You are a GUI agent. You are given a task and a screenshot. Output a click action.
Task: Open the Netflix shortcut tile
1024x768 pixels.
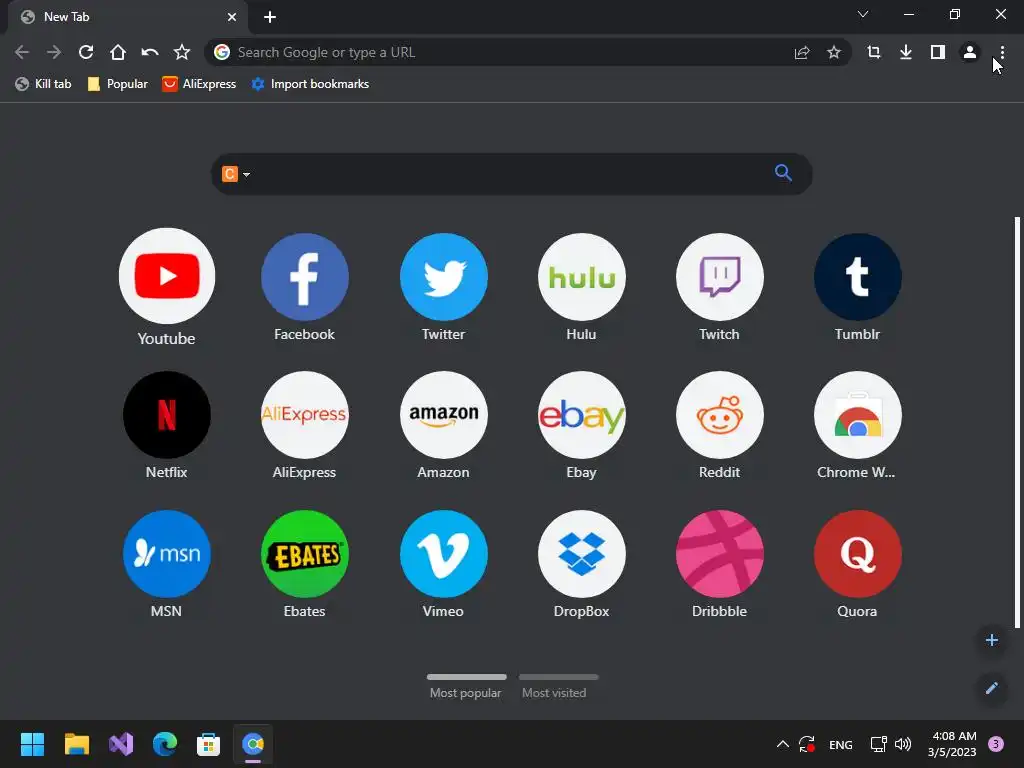[167, 415]
